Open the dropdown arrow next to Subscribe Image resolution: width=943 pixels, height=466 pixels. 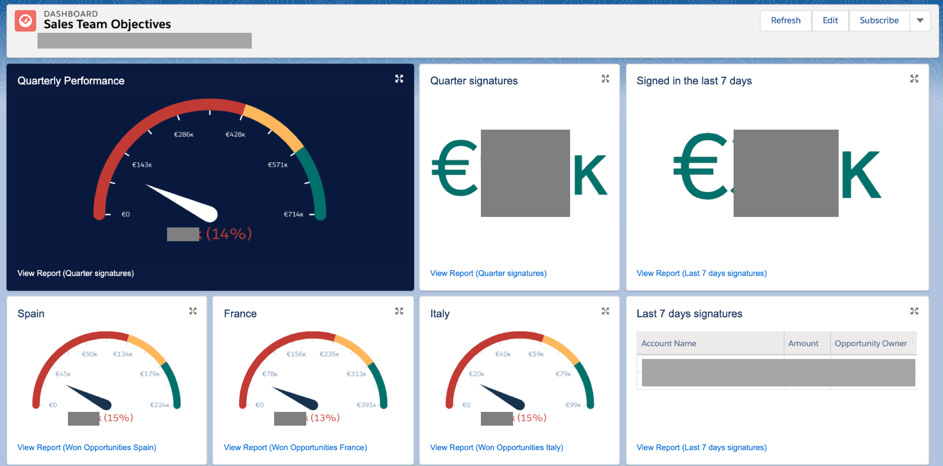point(920,20)
